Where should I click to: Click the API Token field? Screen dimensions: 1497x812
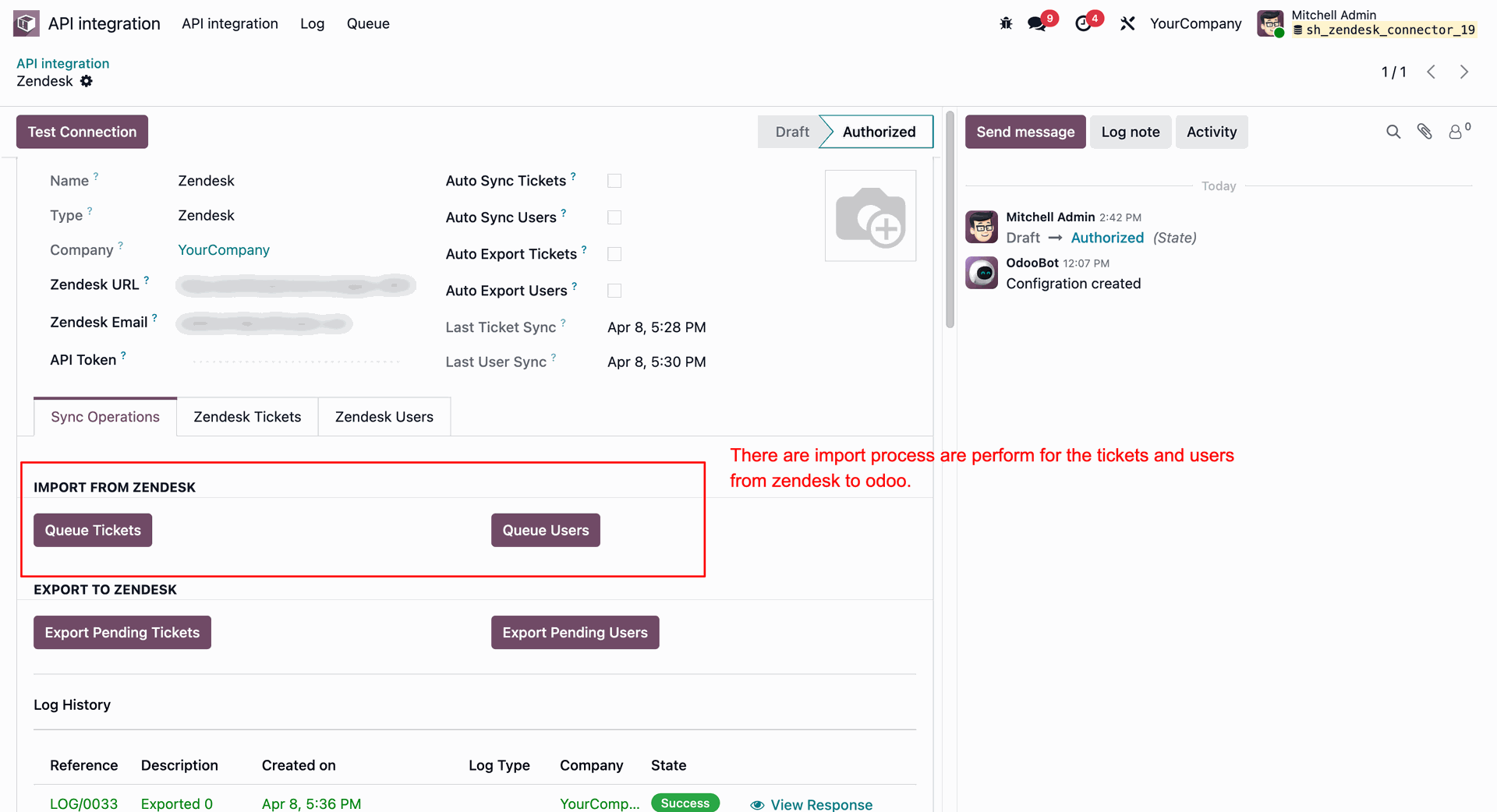coord(296,361)
